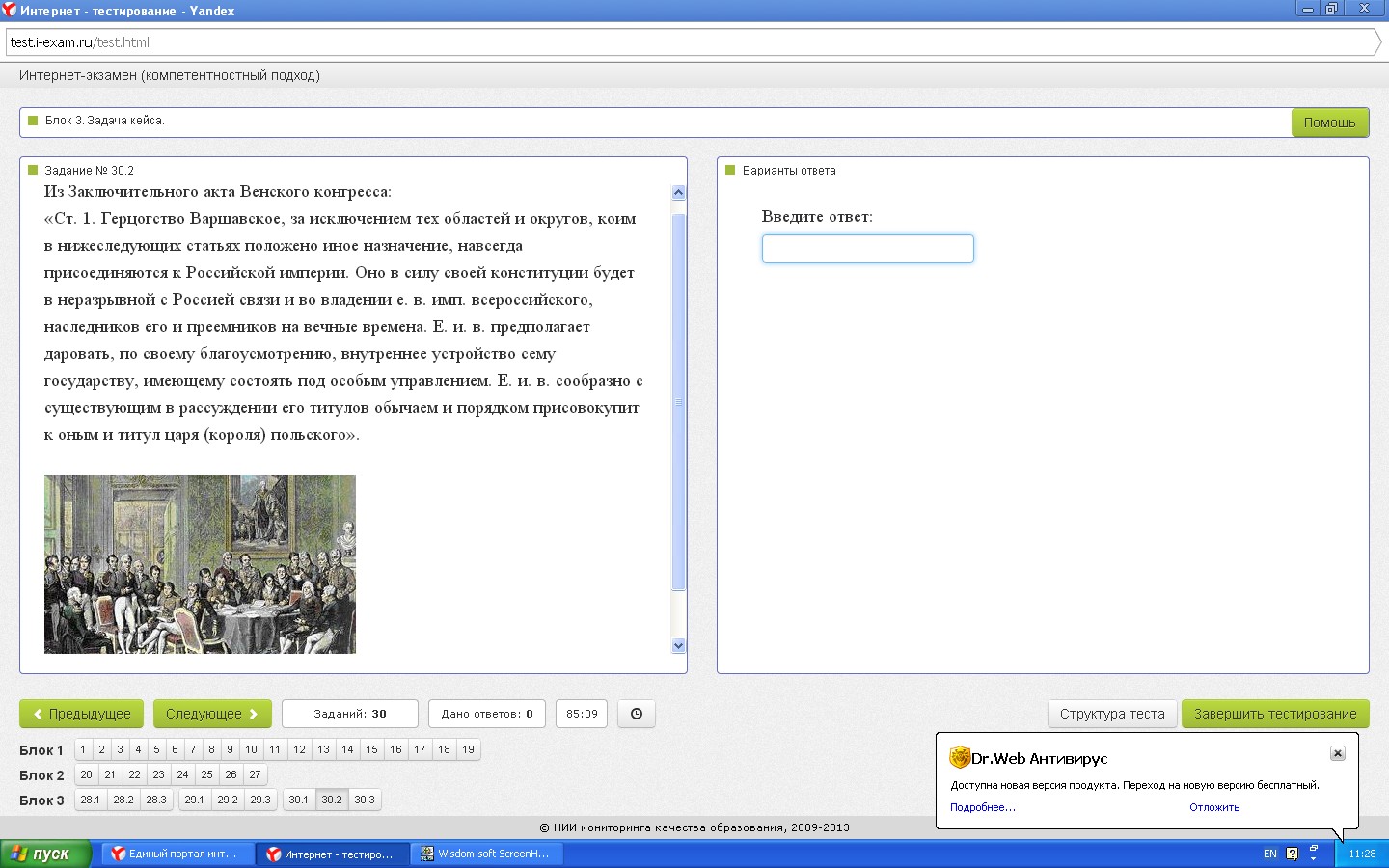Open the EN language indicator in tray
The image size is (1389, 868).
tap(1270, 854)
